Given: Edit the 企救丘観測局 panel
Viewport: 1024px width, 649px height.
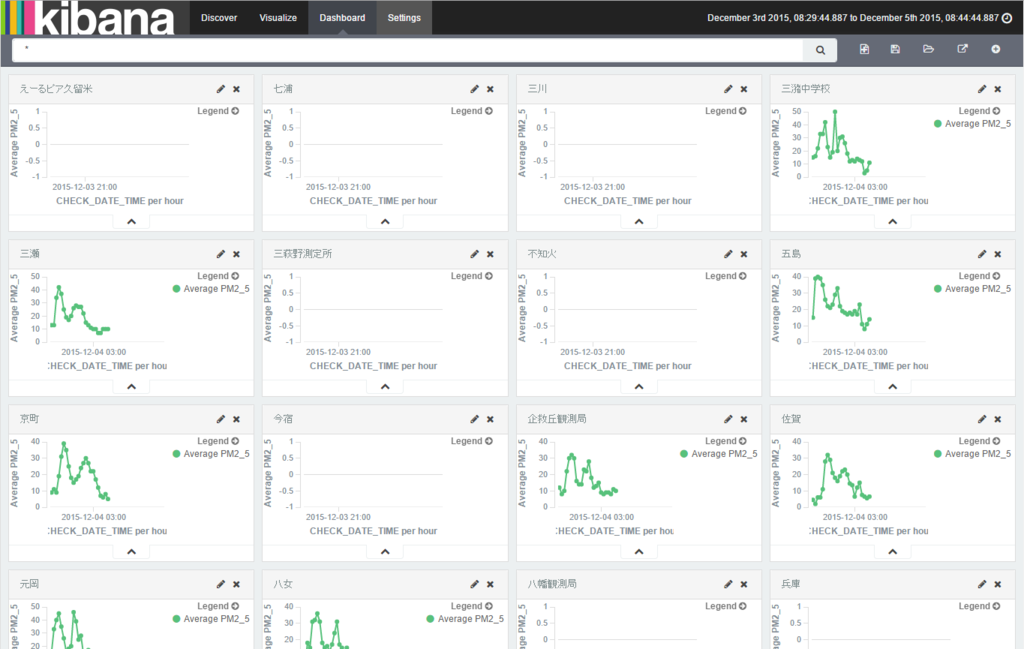Looking at the screenshot, I should pyautogui.click(x=728, y=419).
